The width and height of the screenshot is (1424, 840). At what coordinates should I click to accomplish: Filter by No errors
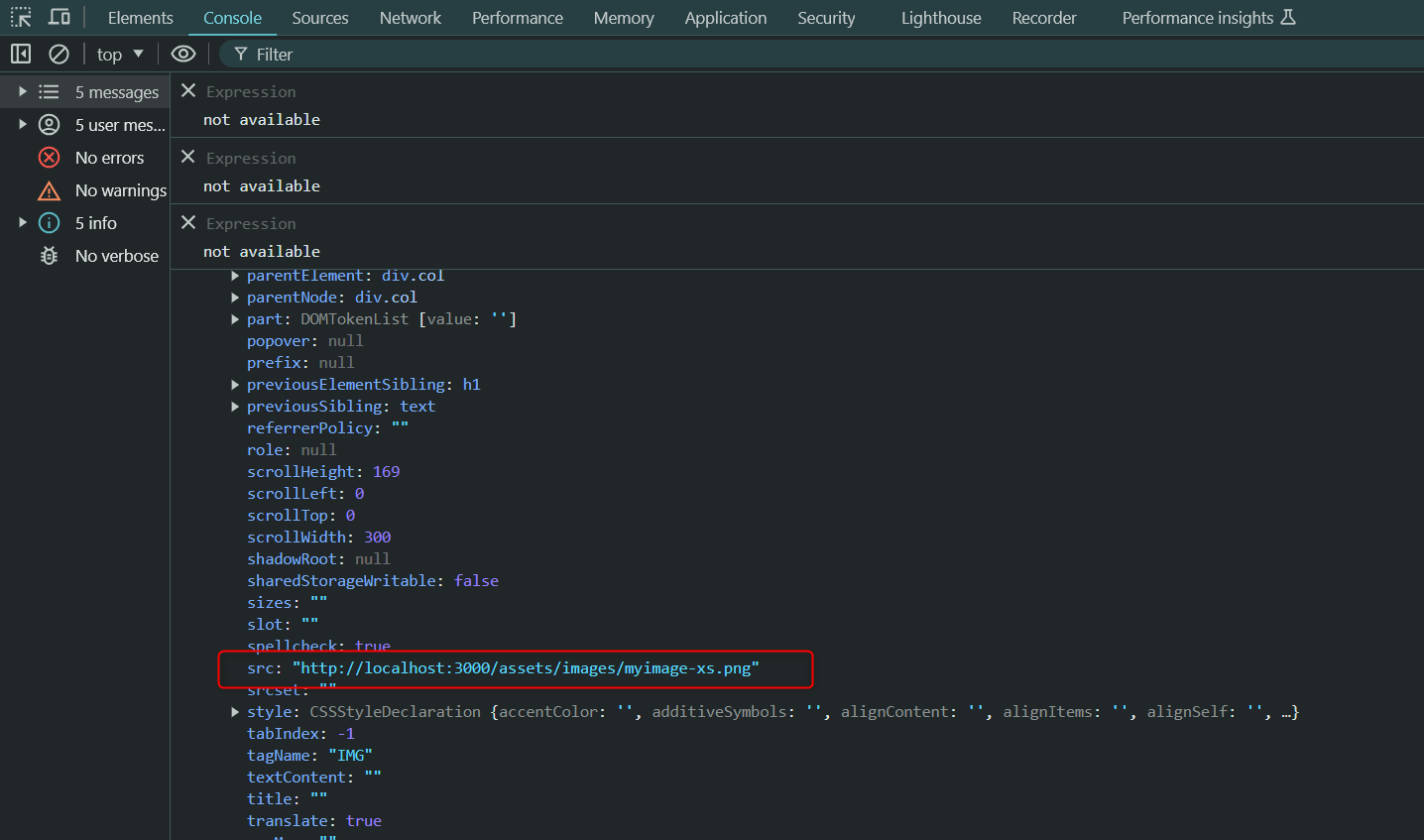coord(109,158)
